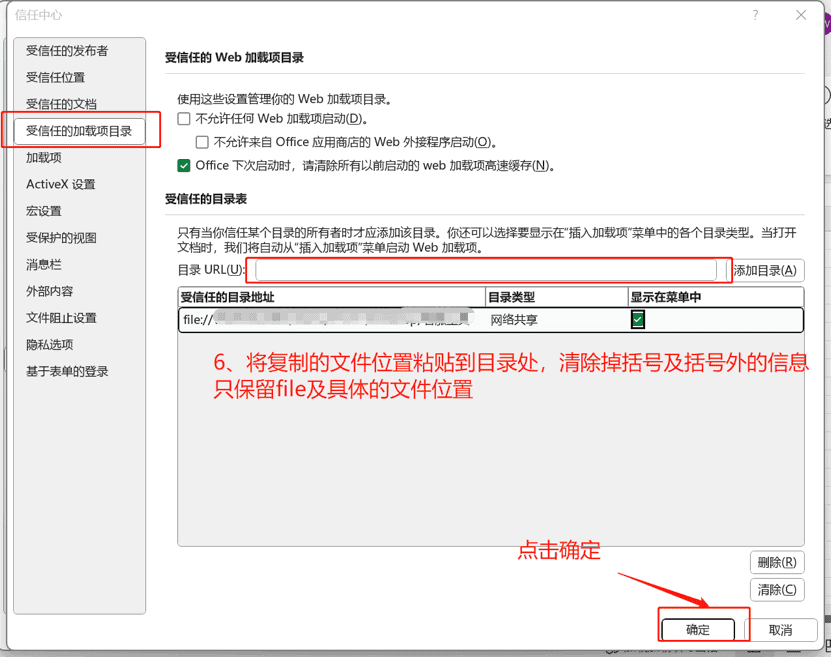Select 受信任的加载项目录 category

(79, 131)
